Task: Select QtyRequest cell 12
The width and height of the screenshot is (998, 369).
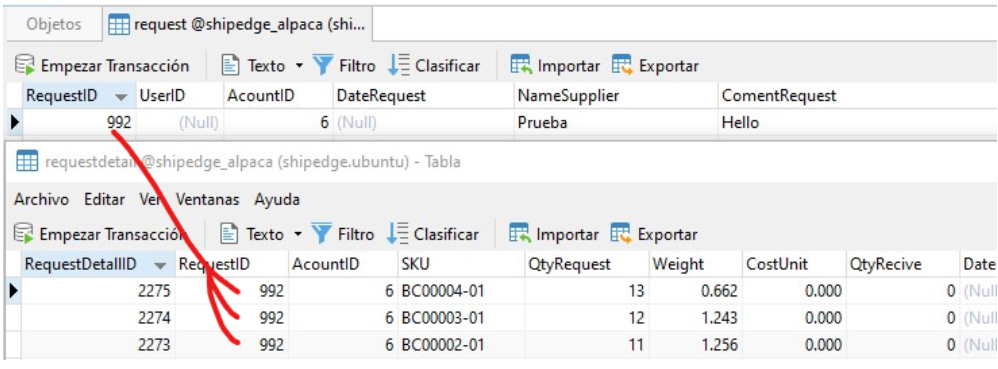Action: point(587,318)
